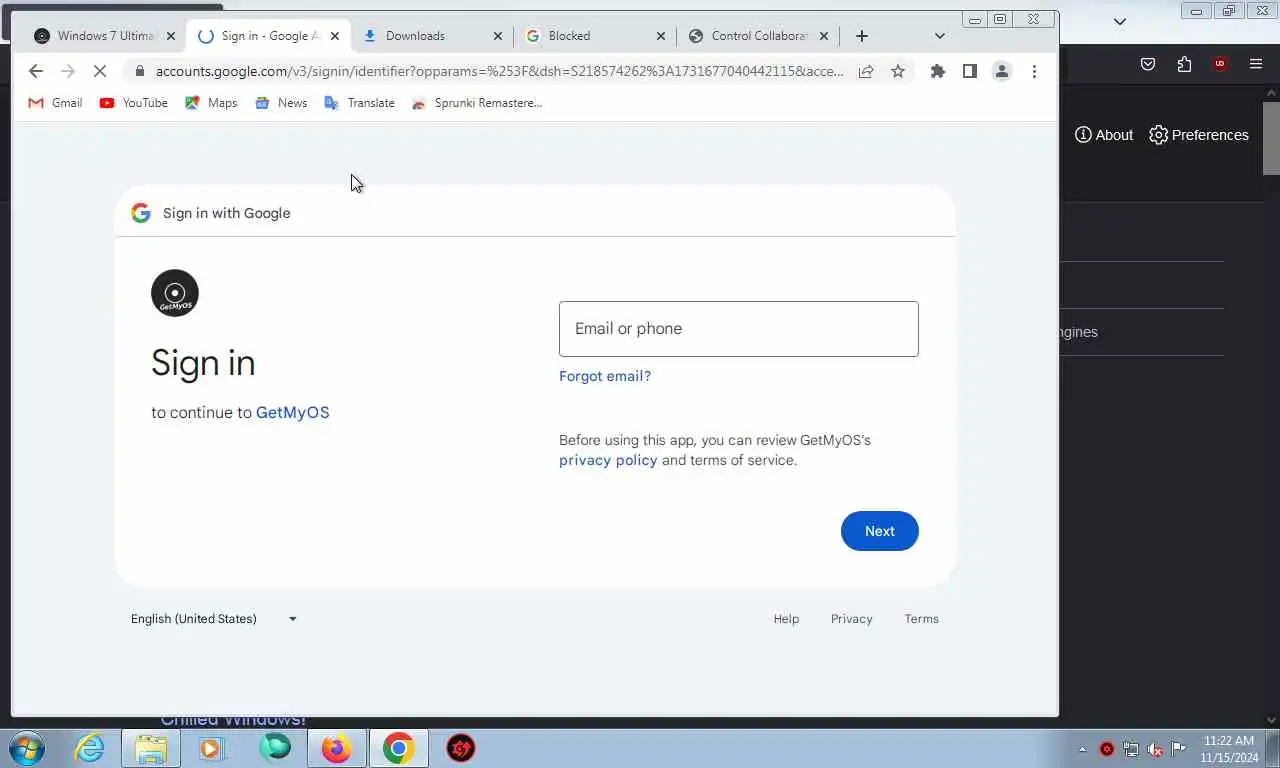Open Sprunki Remastered bookmark
Image resolution: width=1280 pixels, height=768 pixels.
pyautogui.click(x=477, y=103)
